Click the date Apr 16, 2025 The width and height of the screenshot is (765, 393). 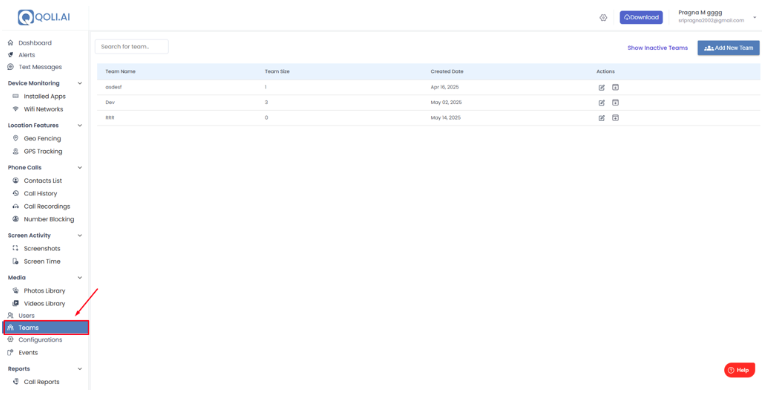444,87
